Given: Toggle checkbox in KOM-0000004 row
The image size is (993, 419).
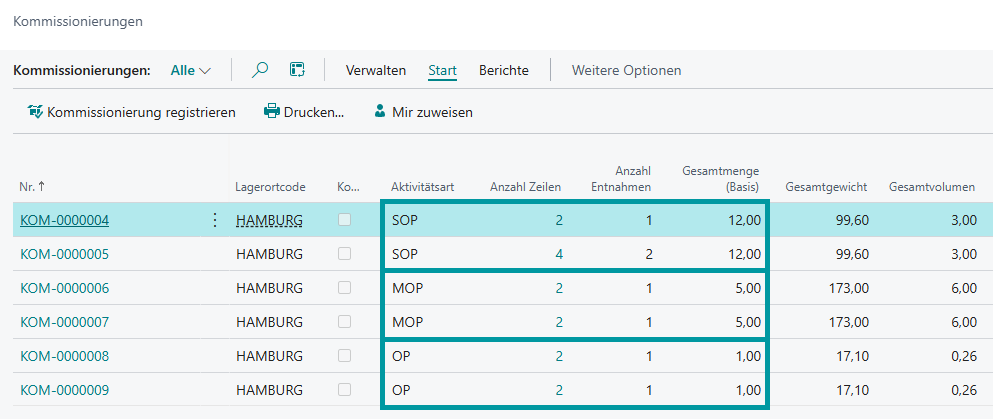Looking at the screenshot, I should 345,220.
